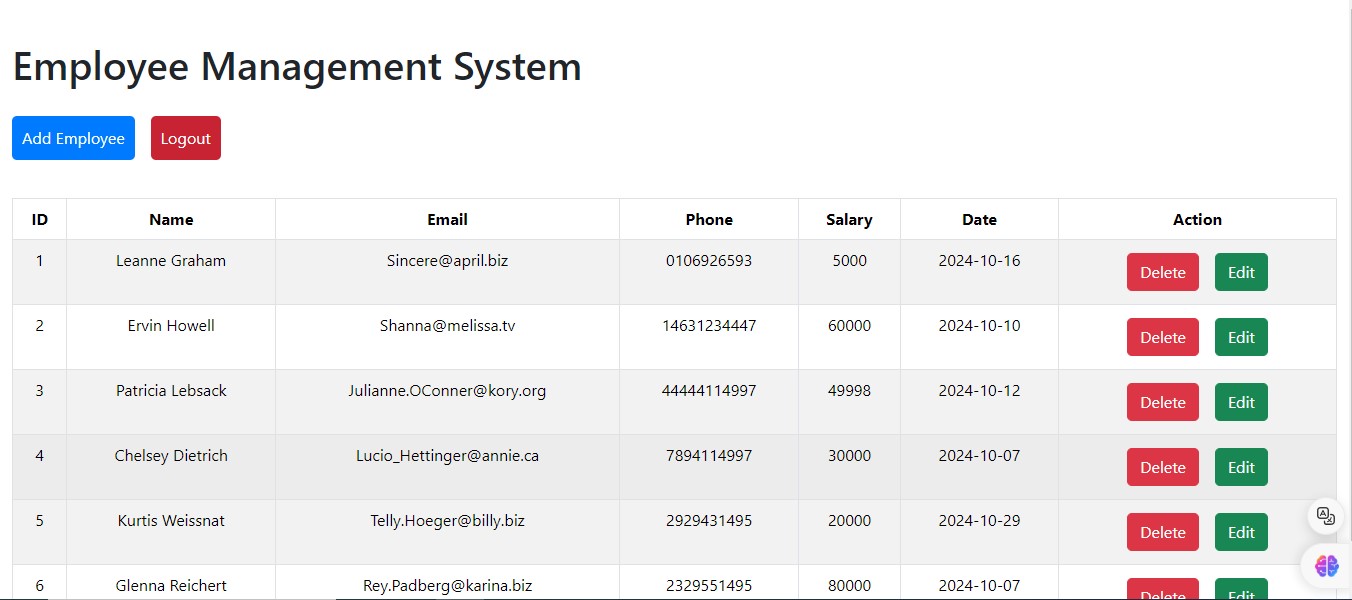Click the Email column header
The height and width of the screenshot is (600, 1352).
447,219
